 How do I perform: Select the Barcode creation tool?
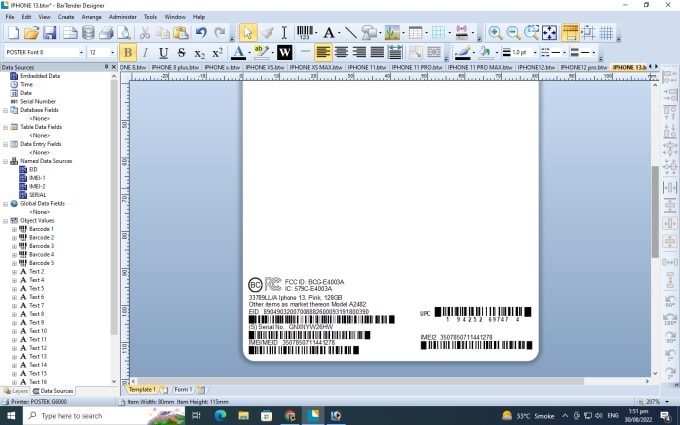(305, 33)
